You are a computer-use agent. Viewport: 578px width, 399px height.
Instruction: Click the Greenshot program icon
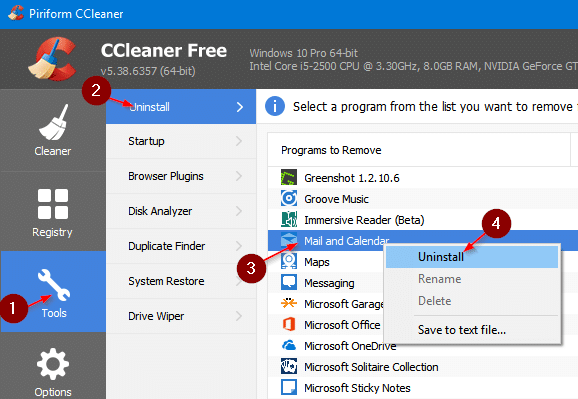pos(289,177)
